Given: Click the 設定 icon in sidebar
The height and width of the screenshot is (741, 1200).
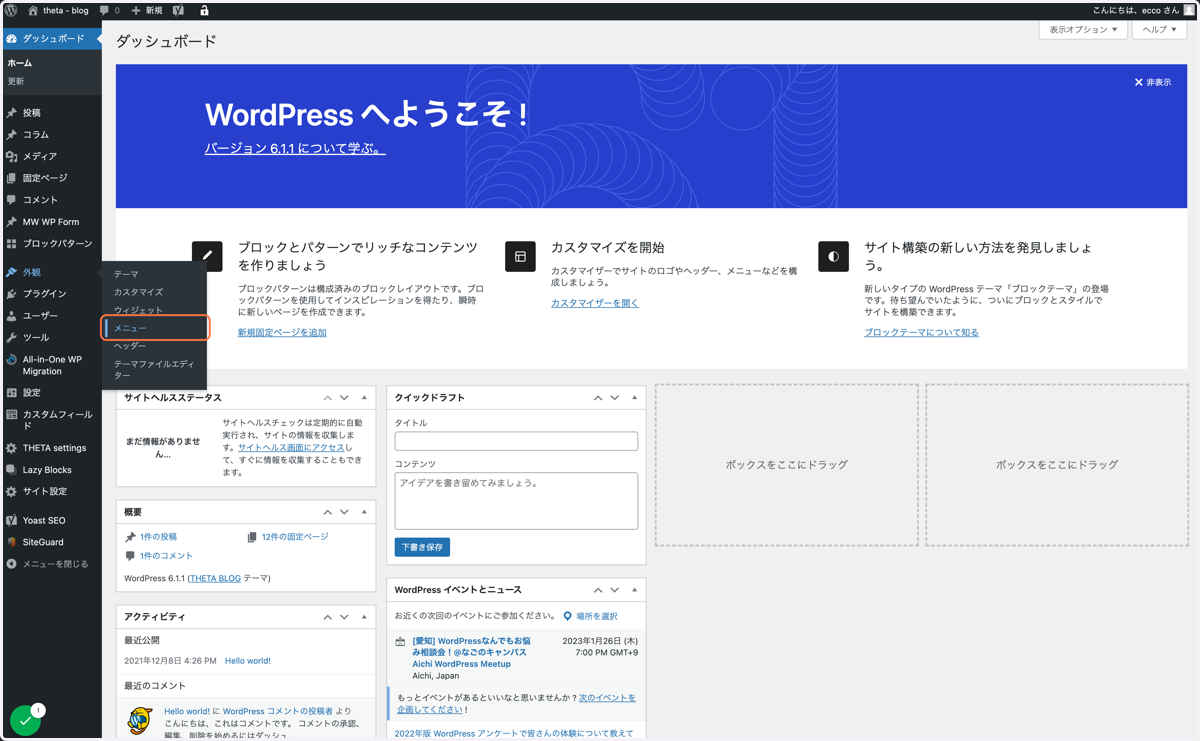Looking at the screenshot, I should [x=12, y=393].
